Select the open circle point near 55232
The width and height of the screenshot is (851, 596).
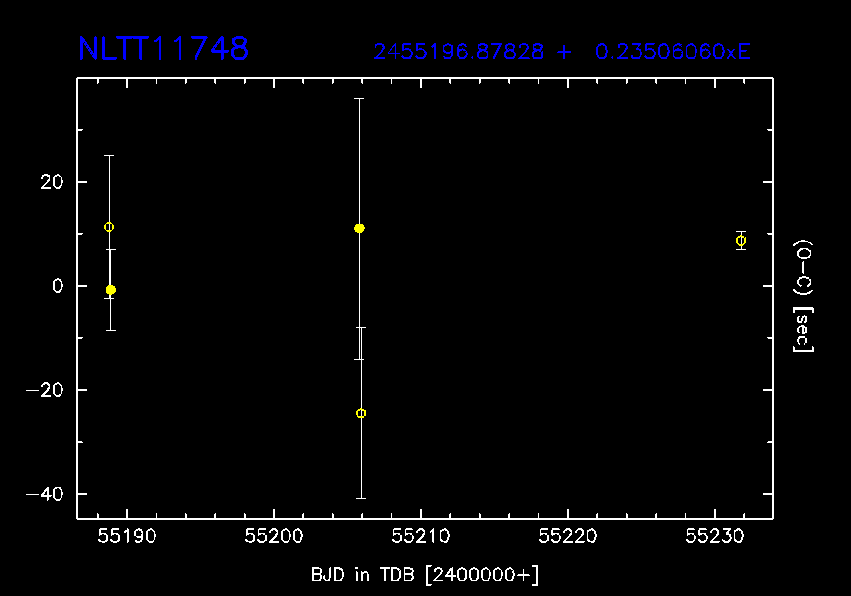pyautogui.click(x=741, y=240)
